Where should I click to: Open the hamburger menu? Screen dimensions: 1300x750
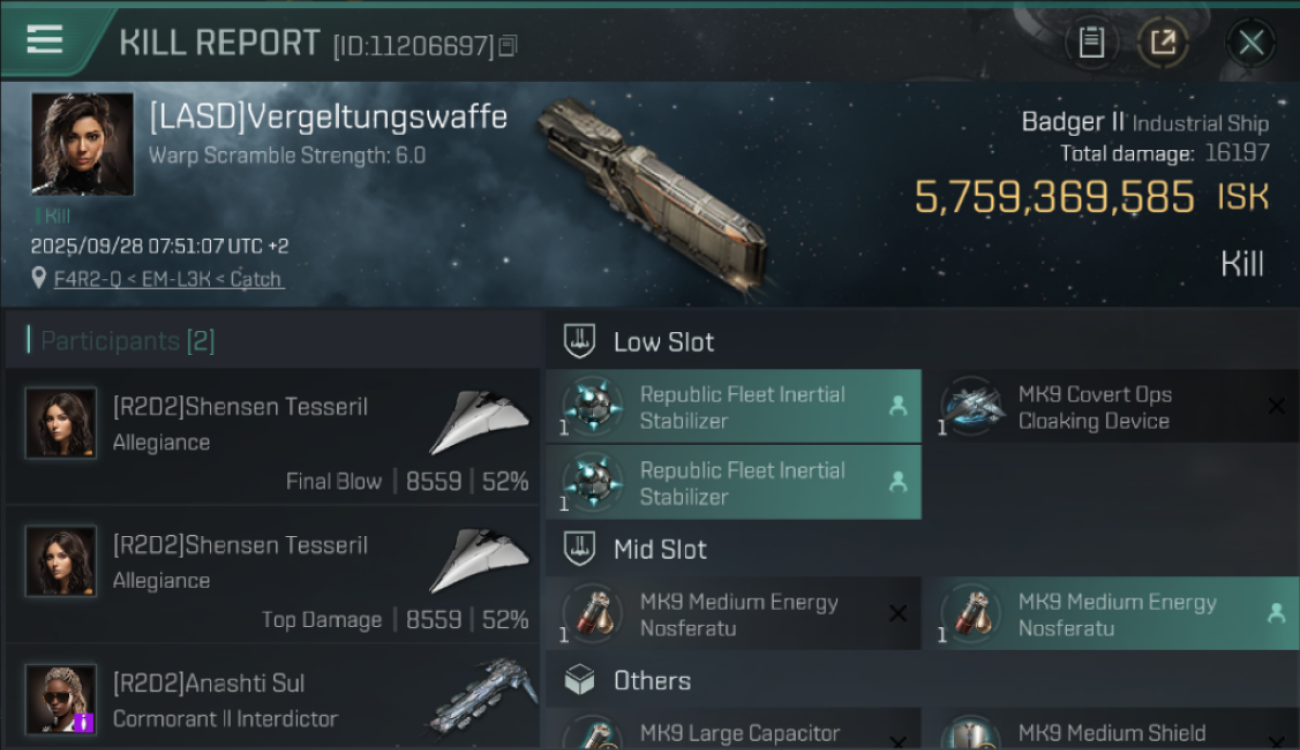coord(45,40)
